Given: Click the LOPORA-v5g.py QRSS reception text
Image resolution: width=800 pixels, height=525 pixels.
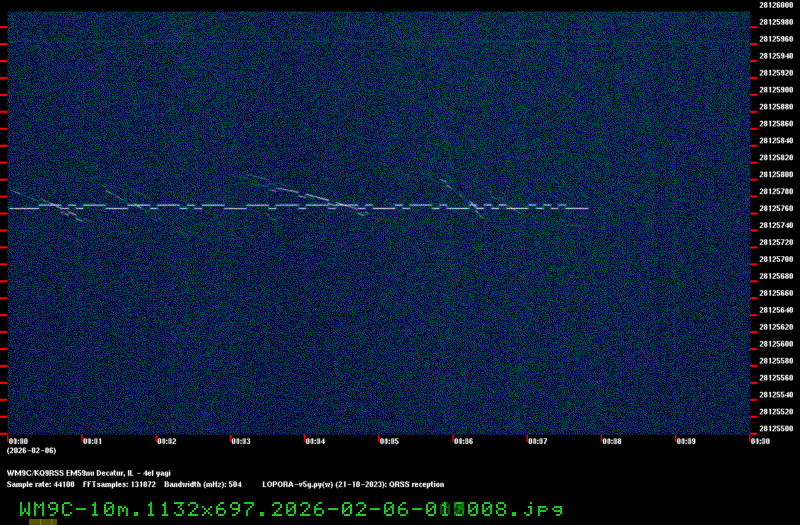Looking at the screenshot, I should click(353, 485).
